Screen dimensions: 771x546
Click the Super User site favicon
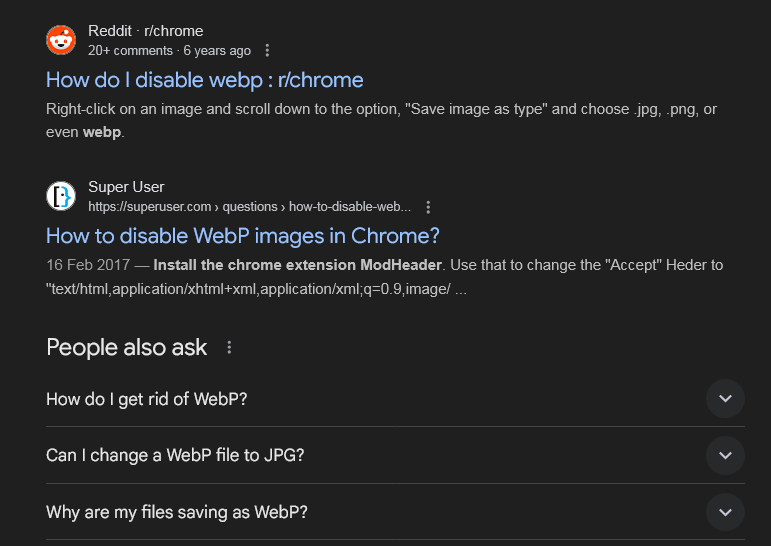(x=61, y=196)
